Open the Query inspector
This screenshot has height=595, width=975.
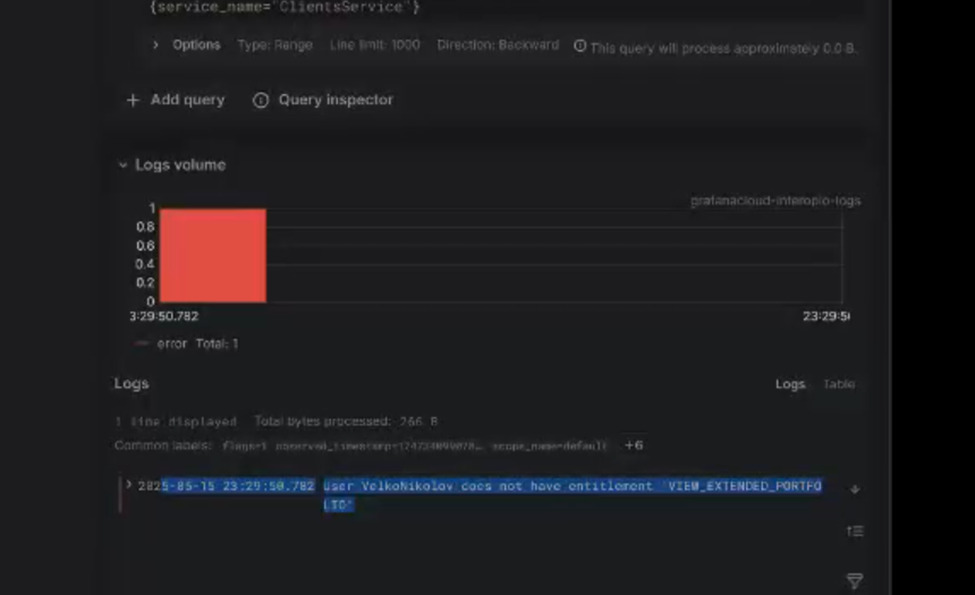(x=323, y=99)
